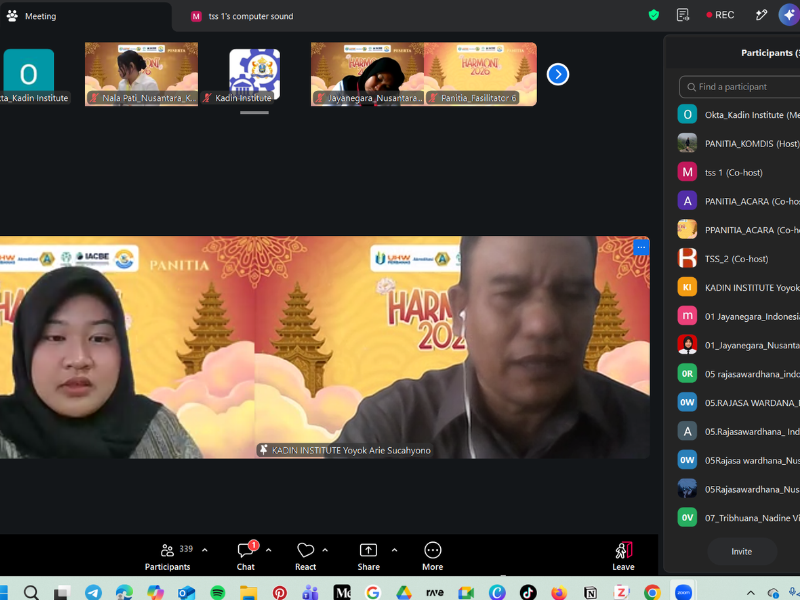Open Task View in taskbar
800x600 pixels.
(x=62, y=592)
